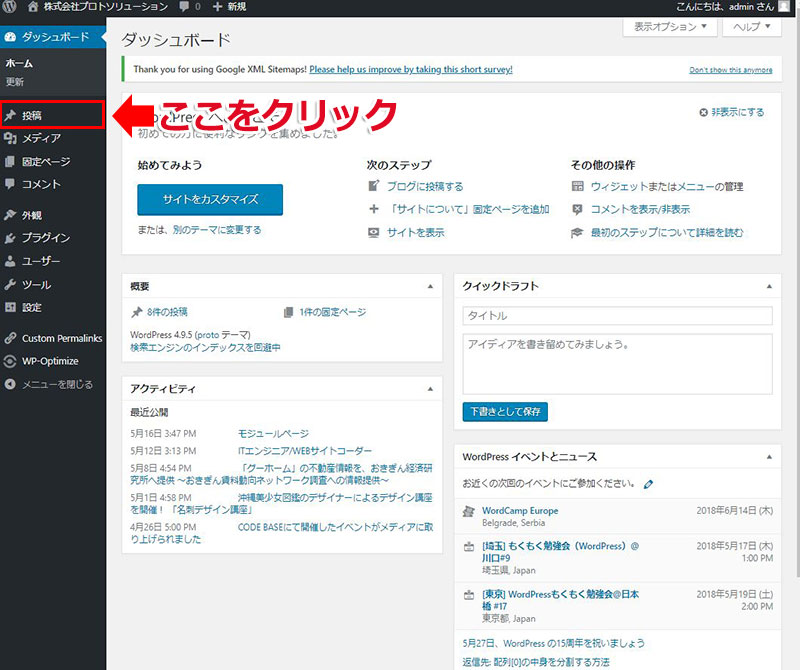The width and height of the screenshot is (800, 670).
Task: Click the WordCamp Europe event icon
Action: coord(468,511)
